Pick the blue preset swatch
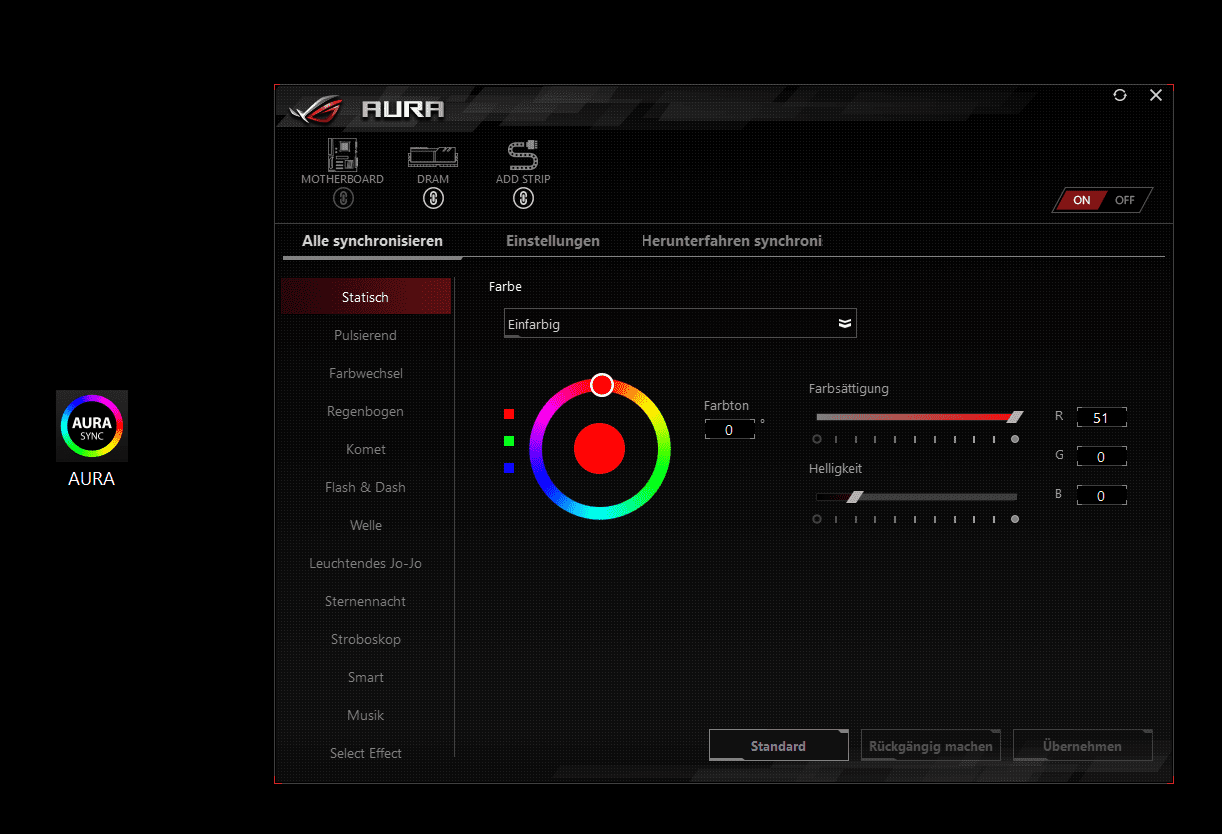Image resolution: width=1222 pixels, height=834 pixels. [509, 468]
